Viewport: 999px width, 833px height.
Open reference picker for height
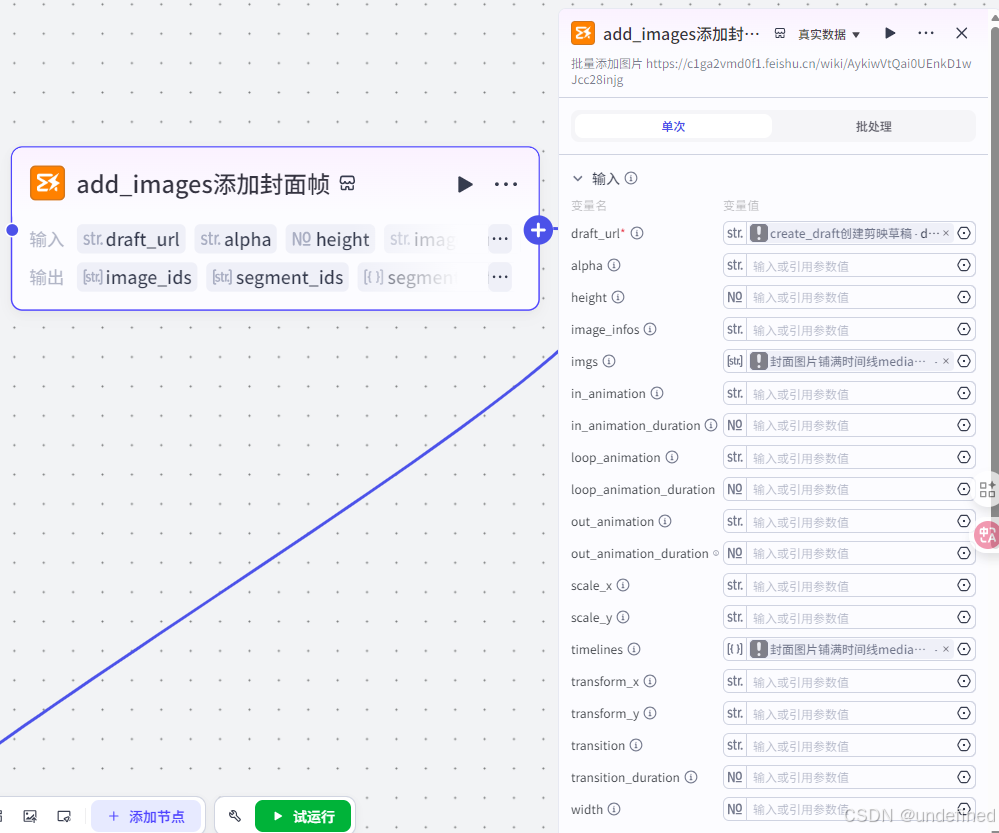point(964,297)
